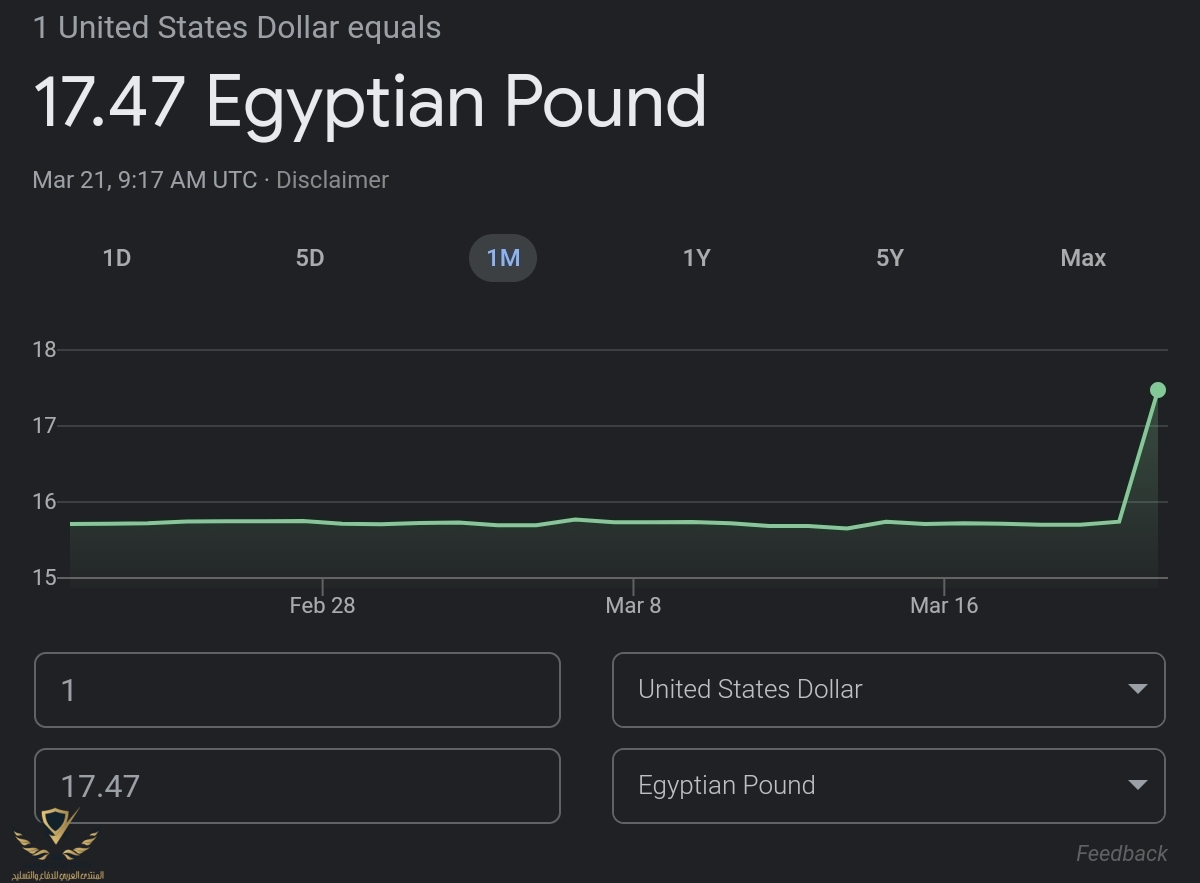This screenshot has height=883, width=1200.
Task: View the 1Y exchange rate chart
Action: [x=696, y=258]
